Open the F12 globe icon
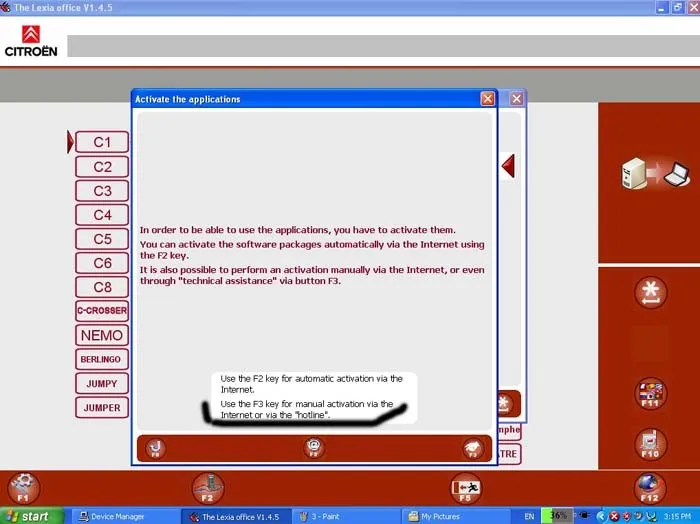 click(x=650, y=488)
